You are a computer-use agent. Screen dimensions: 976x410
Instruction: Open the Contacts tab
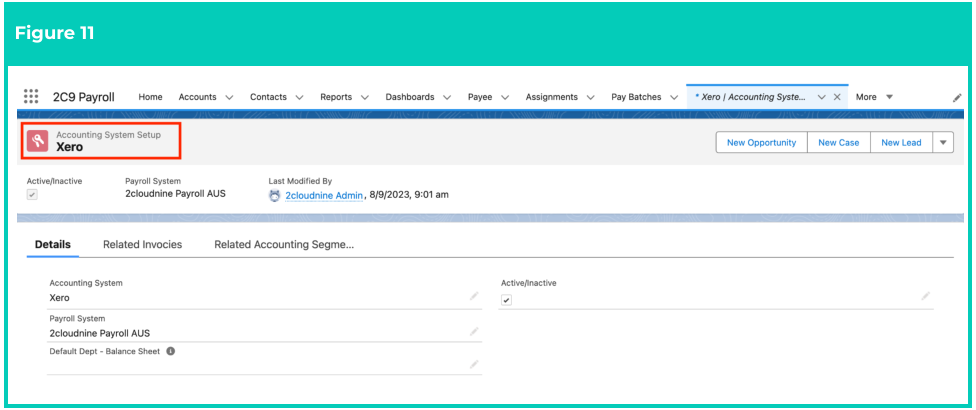tap(268, 97)
